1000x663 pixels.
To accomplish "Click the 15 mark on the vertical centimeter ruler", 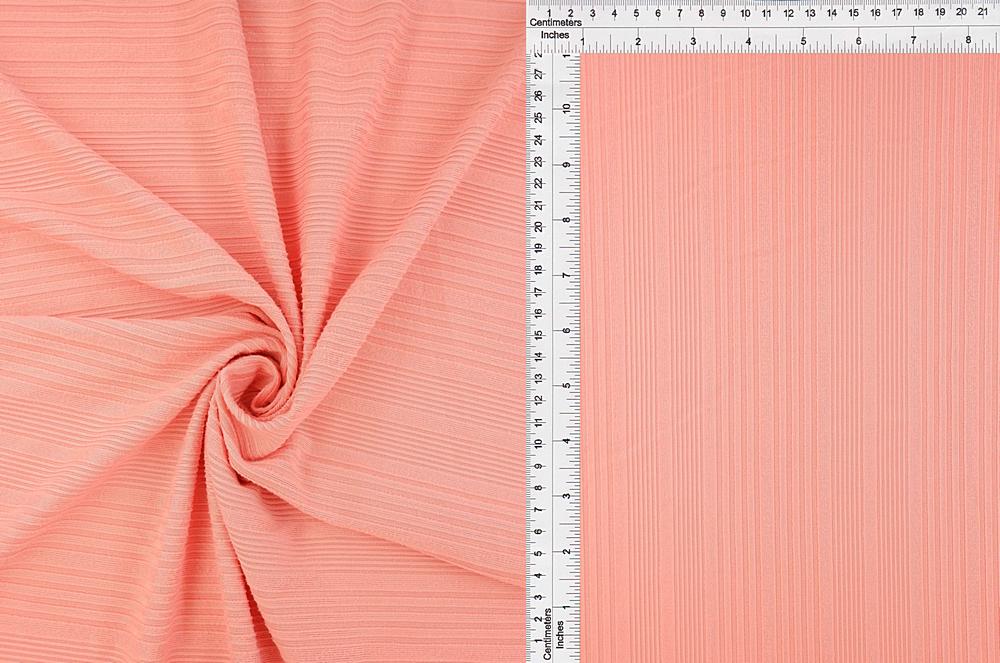I will (539, 335).
